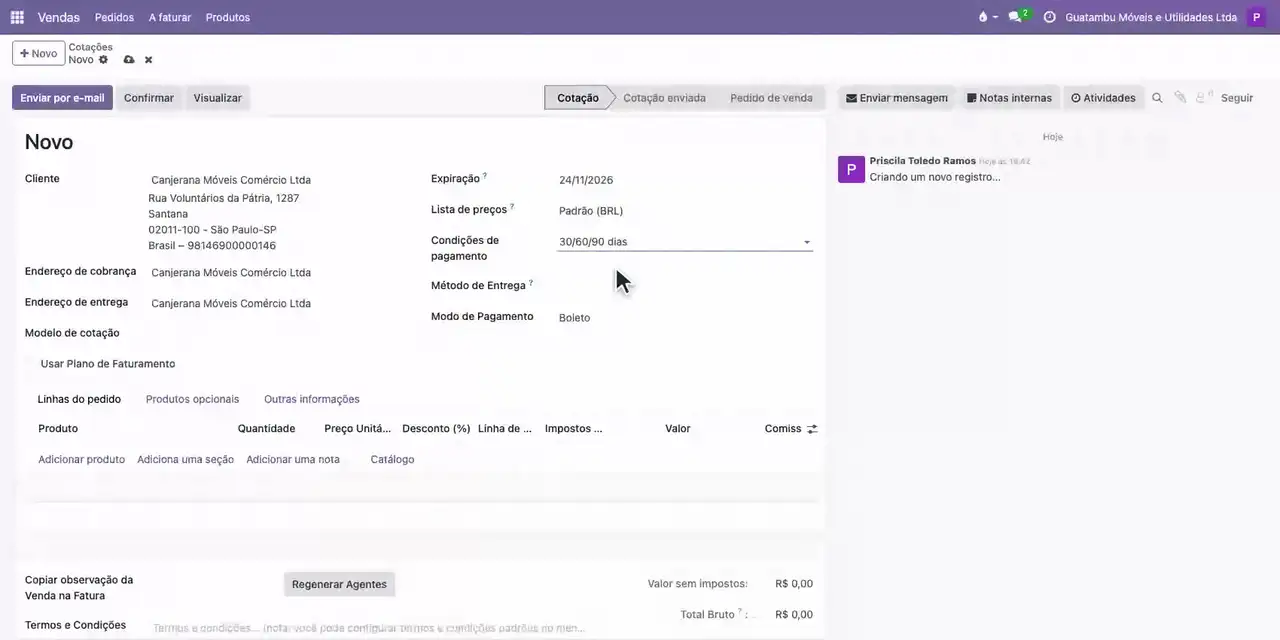Open the Produtos opcionais tab
This screenshot has width=1280, height=640.
[192, 399]
